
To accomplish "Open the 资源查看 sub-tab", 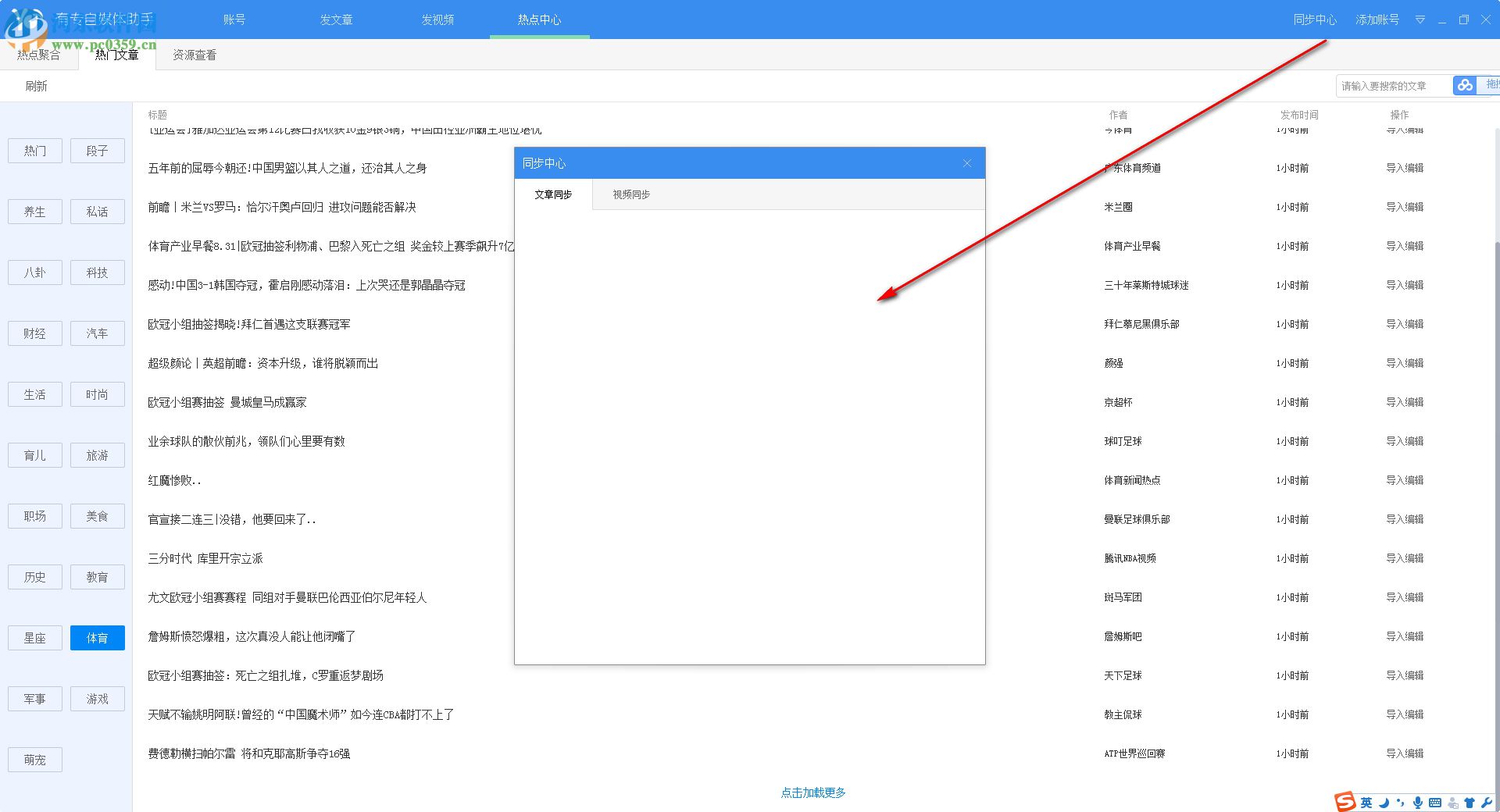I will [195, 55].
